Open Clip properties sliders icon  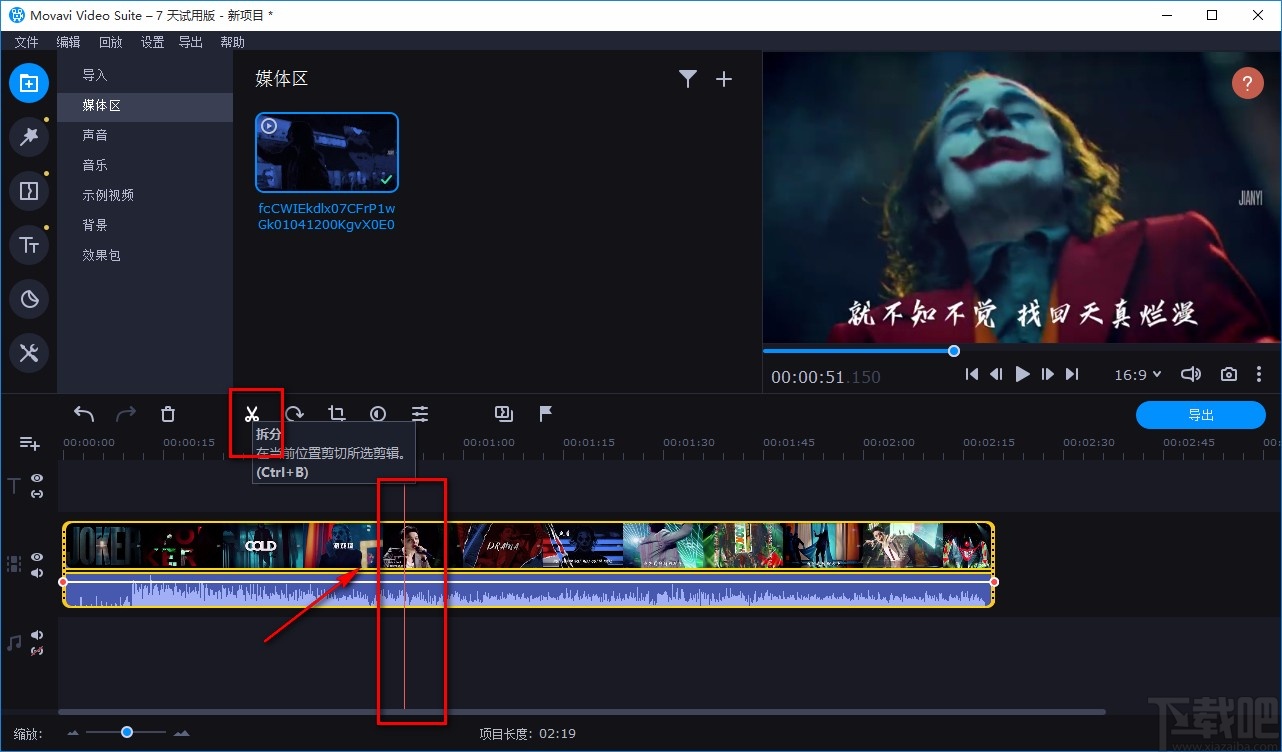pos(420,413)
